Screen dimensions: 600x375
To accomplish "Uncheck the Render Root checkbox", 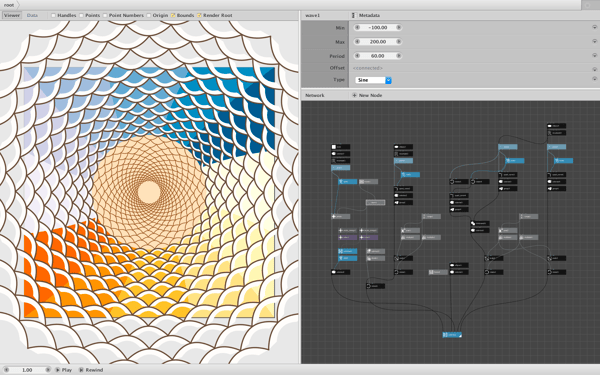I will coord(199,15).
